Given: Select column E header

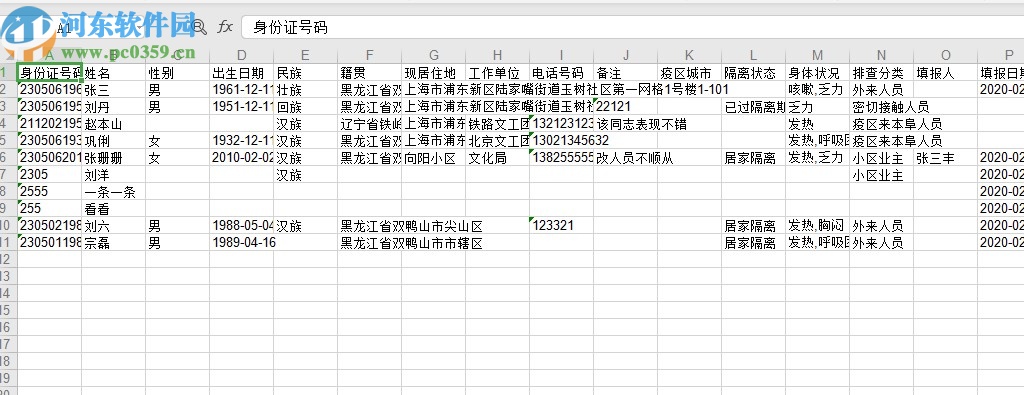Looking at the screenshot, I should (306, 55).
